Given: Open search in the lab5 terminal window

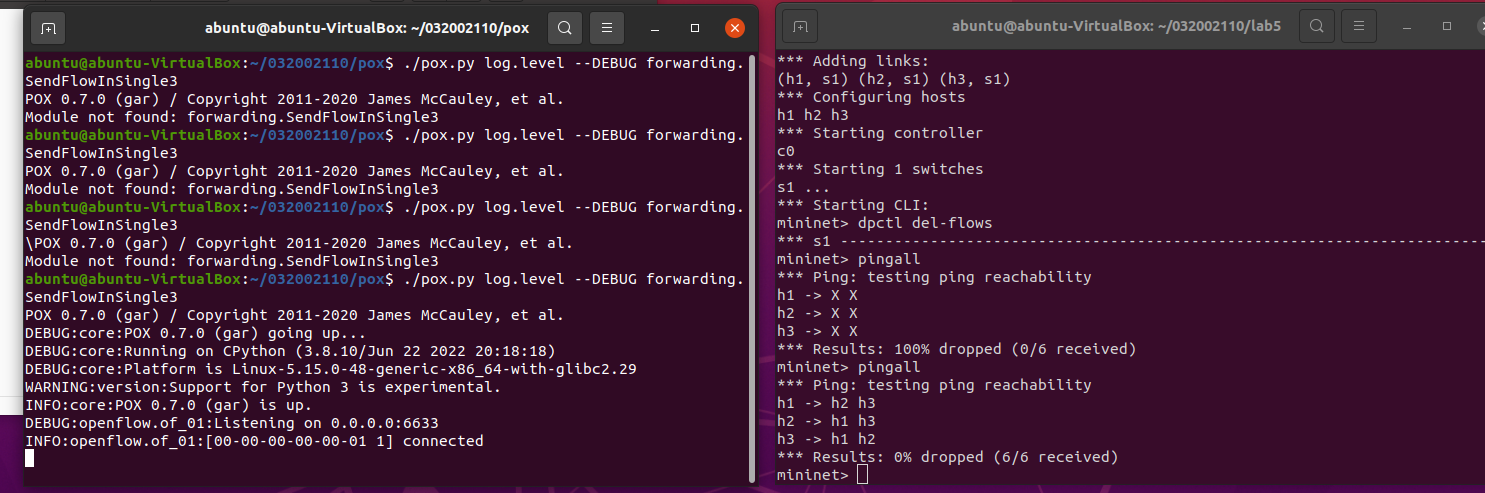Looking at the screenshot, I should coord(1316,27).
